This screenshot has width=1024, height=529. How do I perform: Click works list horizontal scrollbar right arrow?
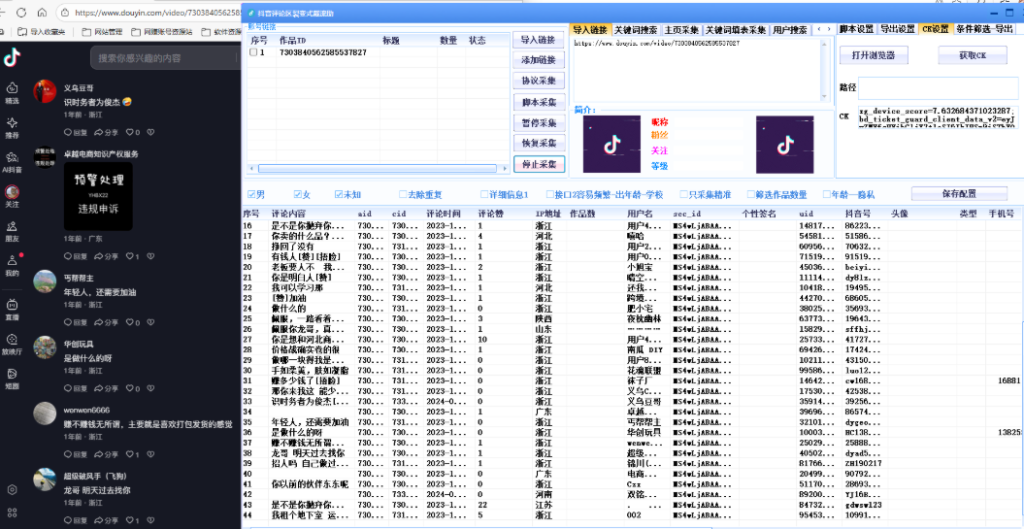504,168
